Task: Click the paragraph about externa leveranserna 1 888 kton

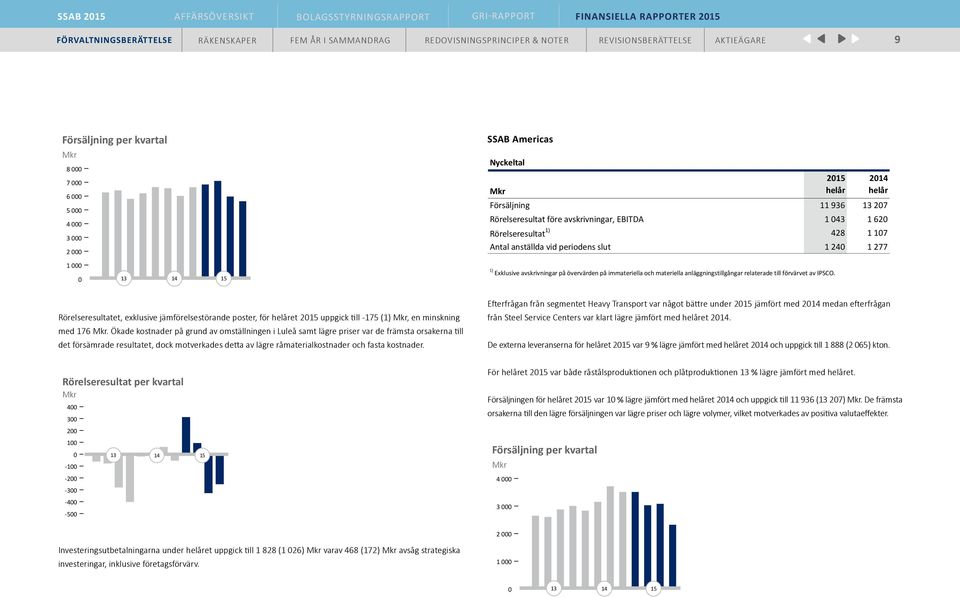Action: 689,345
